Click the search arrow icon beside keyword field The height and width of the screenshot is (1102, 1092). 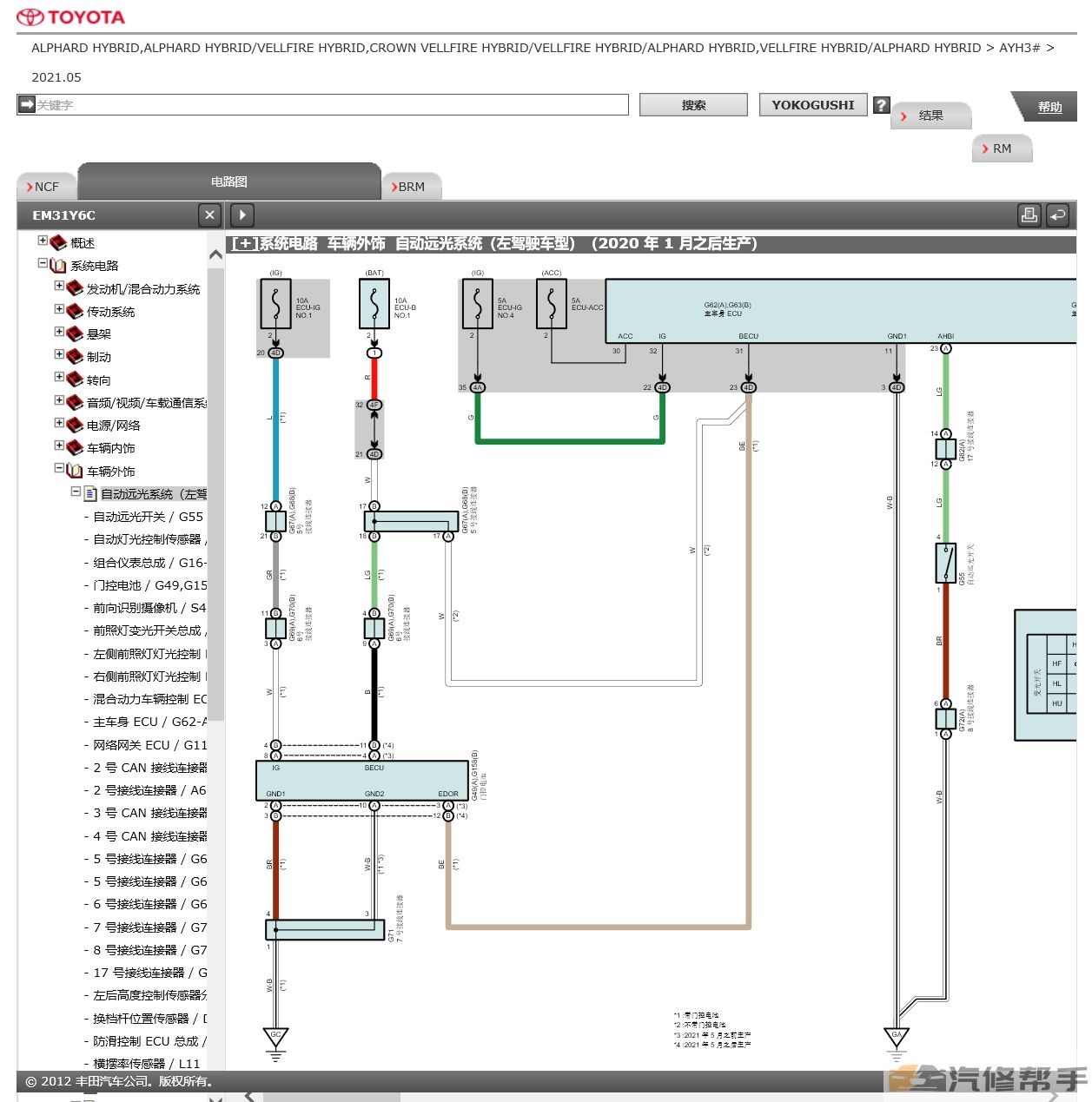point(26,104)
